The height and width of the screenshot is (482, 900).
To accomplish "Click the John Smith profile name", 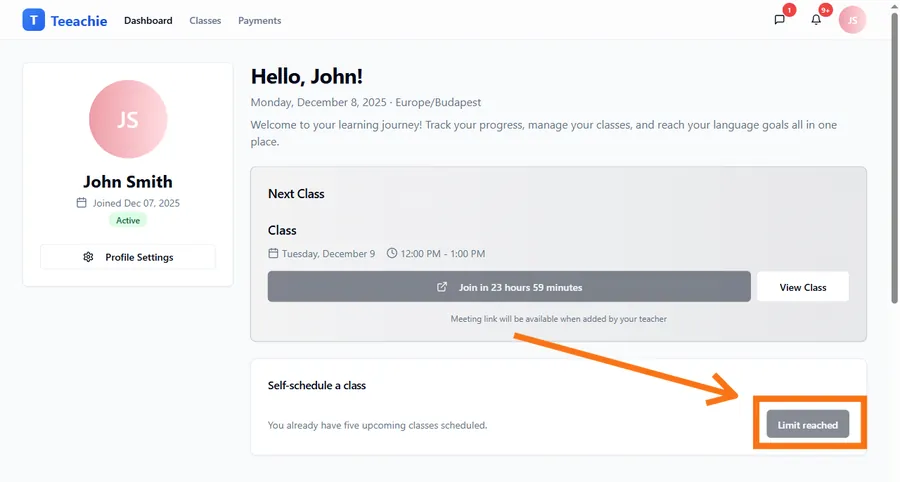I will tap(128, 182).
